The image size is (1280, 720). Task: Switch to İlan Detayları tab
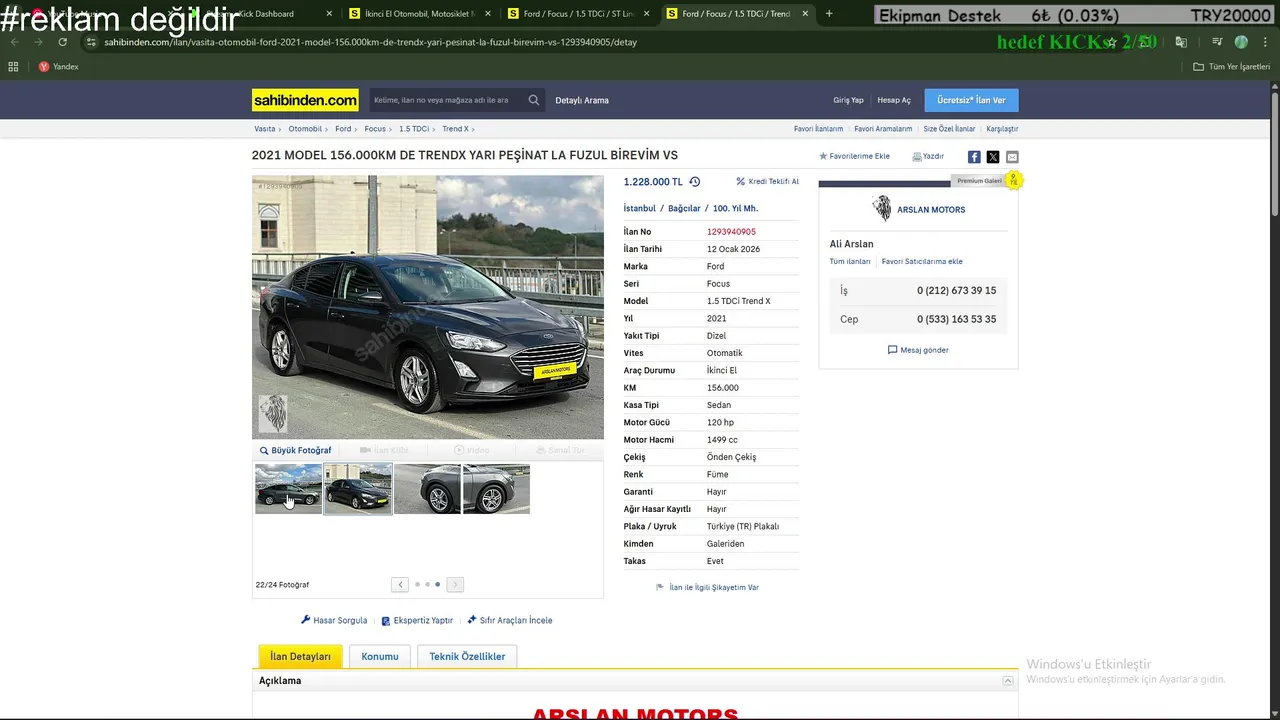click(x=300, y=656)
